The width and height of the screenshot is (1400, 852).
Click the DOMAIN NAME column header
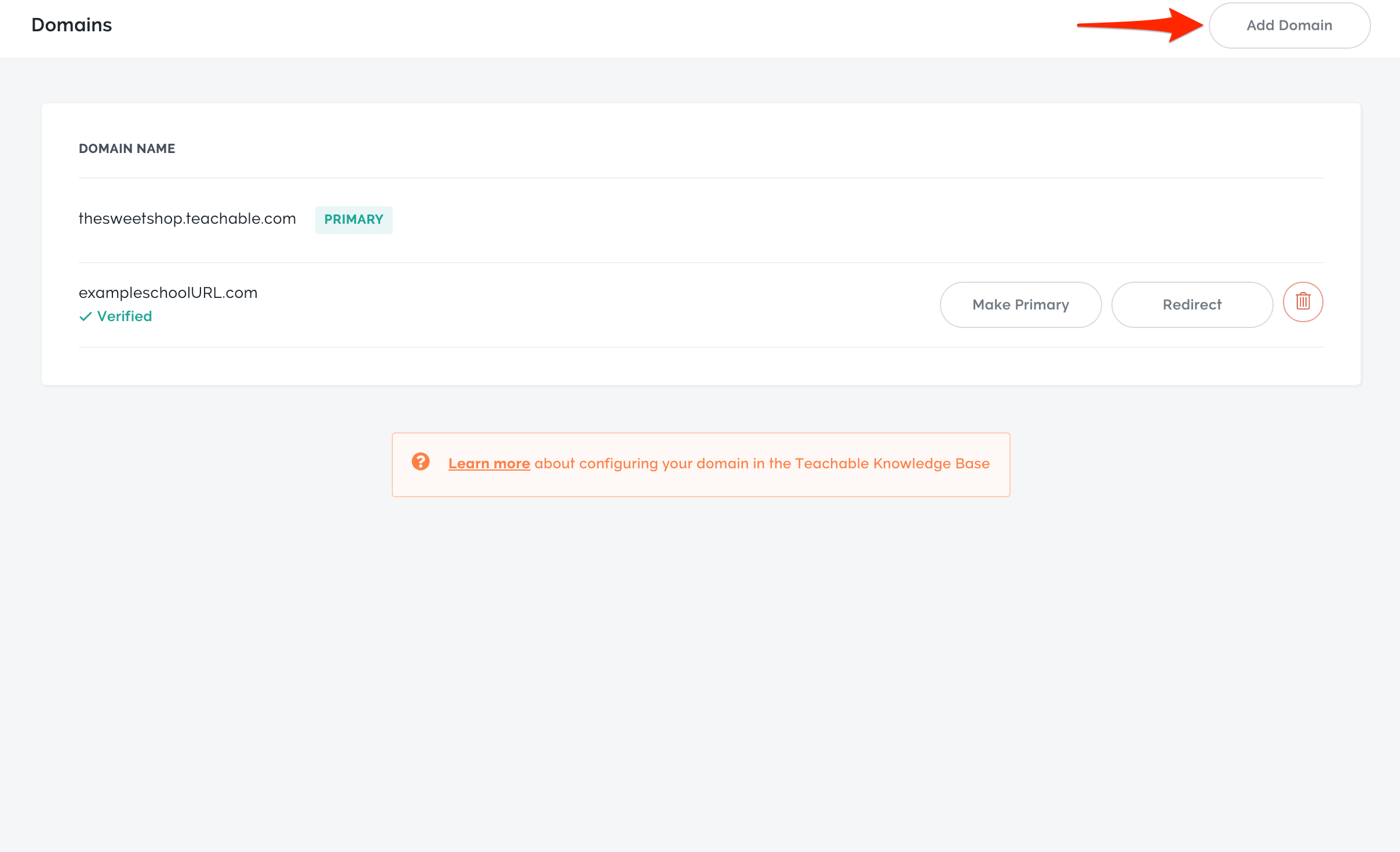[x=127, y=149]
